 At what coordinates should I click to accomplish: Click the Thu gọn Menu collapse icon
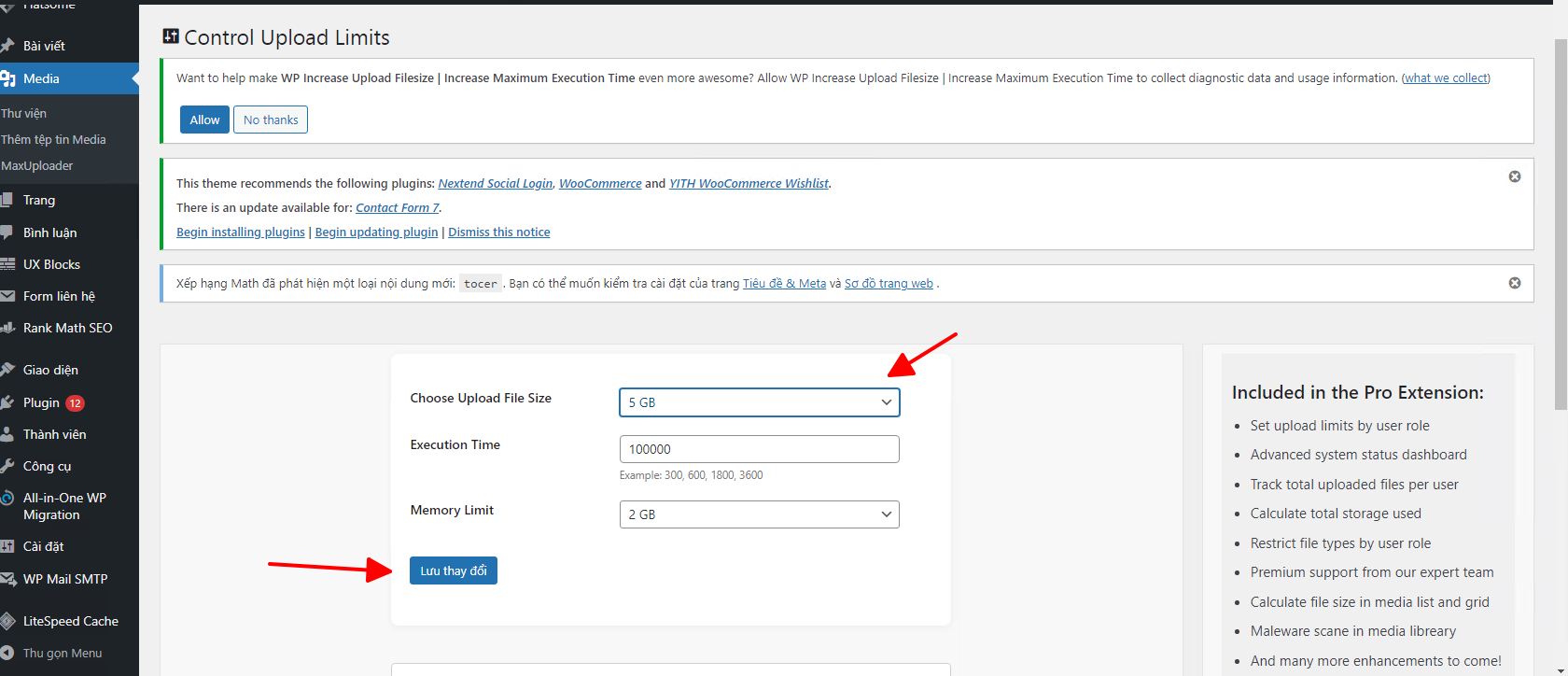7,653
